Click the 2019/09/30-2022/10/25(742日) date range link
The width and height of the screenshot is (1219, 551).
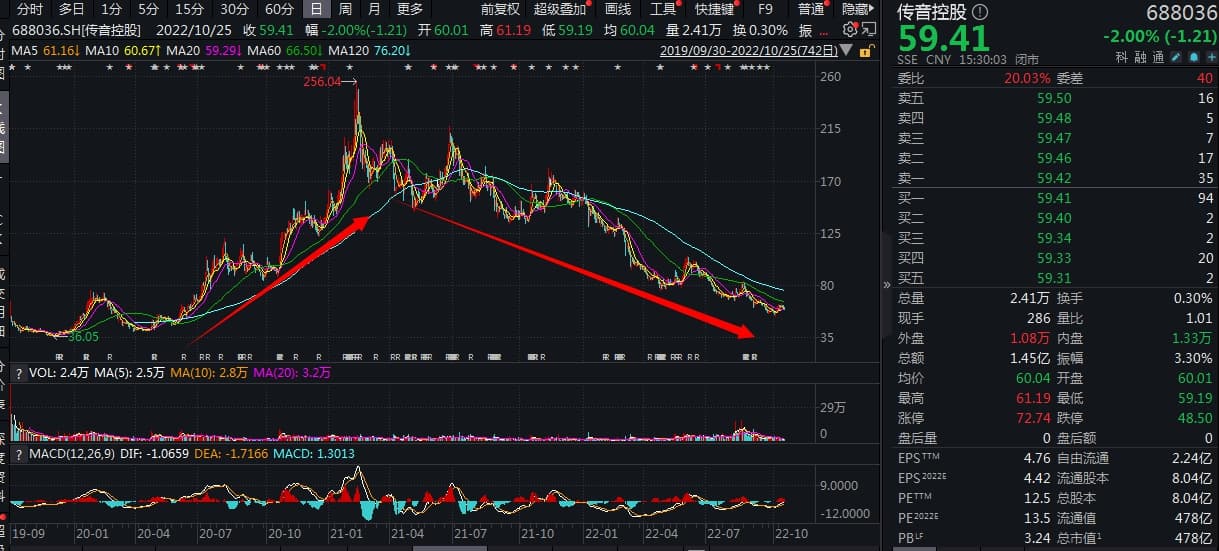[x=750, y=49]
